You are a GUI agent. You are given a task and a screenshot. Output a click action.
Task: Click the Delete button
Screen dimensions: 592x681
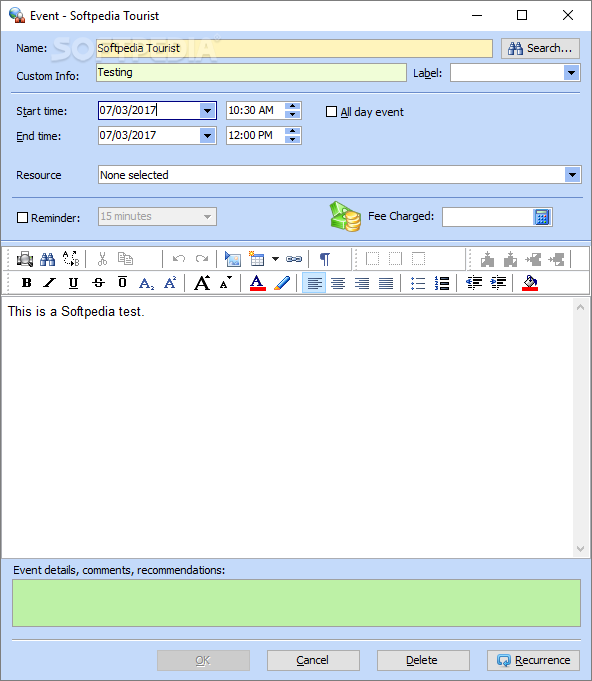[x=423, y=661]
